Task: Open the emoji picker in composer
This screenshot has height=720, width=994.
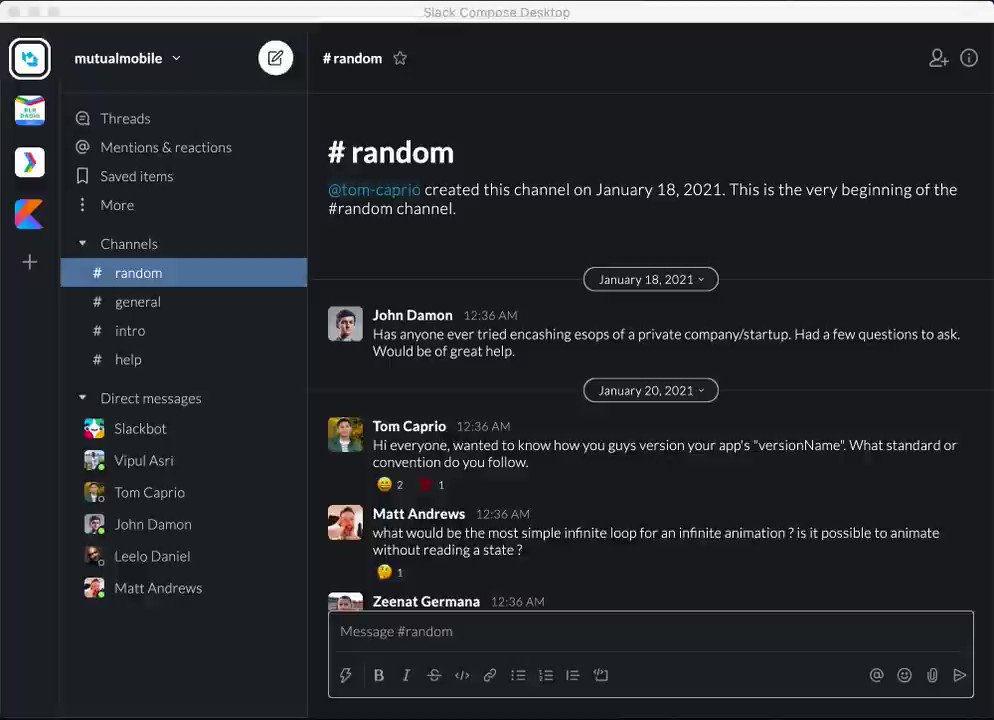Action: pyautogui.click(x=905, y=676)
